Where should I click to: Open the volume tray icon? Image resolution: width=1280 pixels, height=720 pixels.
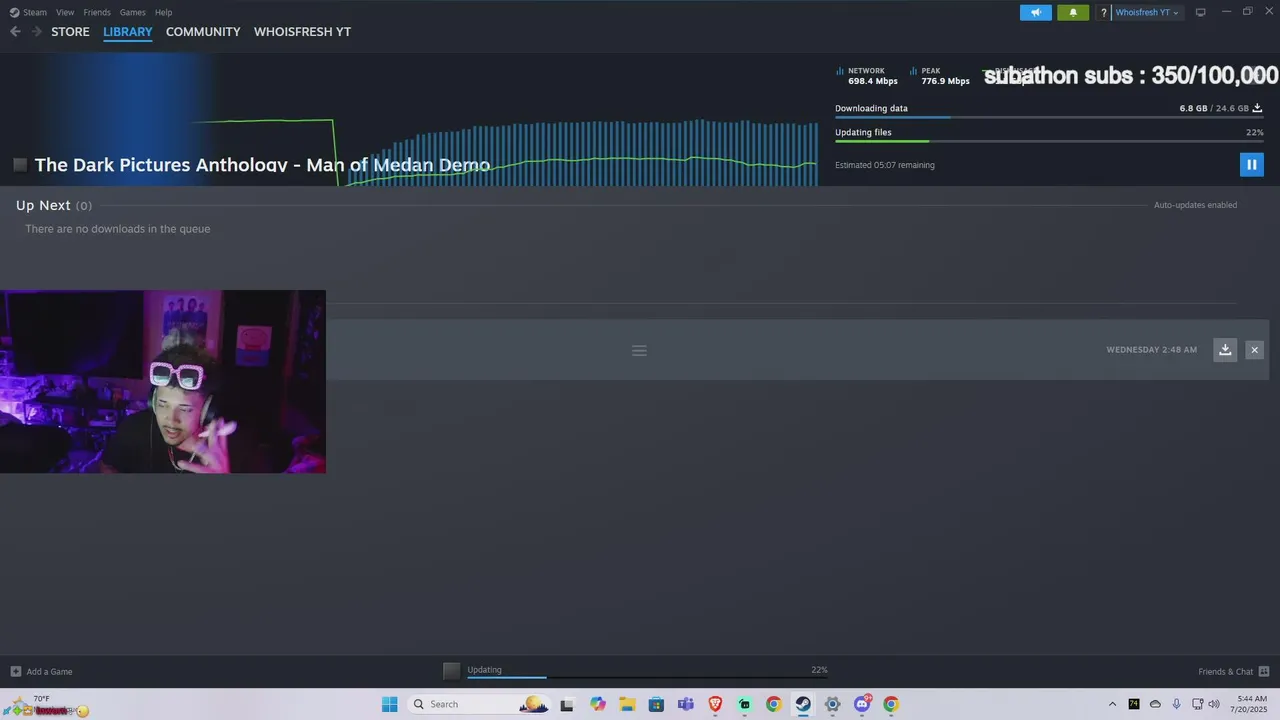pyautogui.click(x=1214, y=704)
